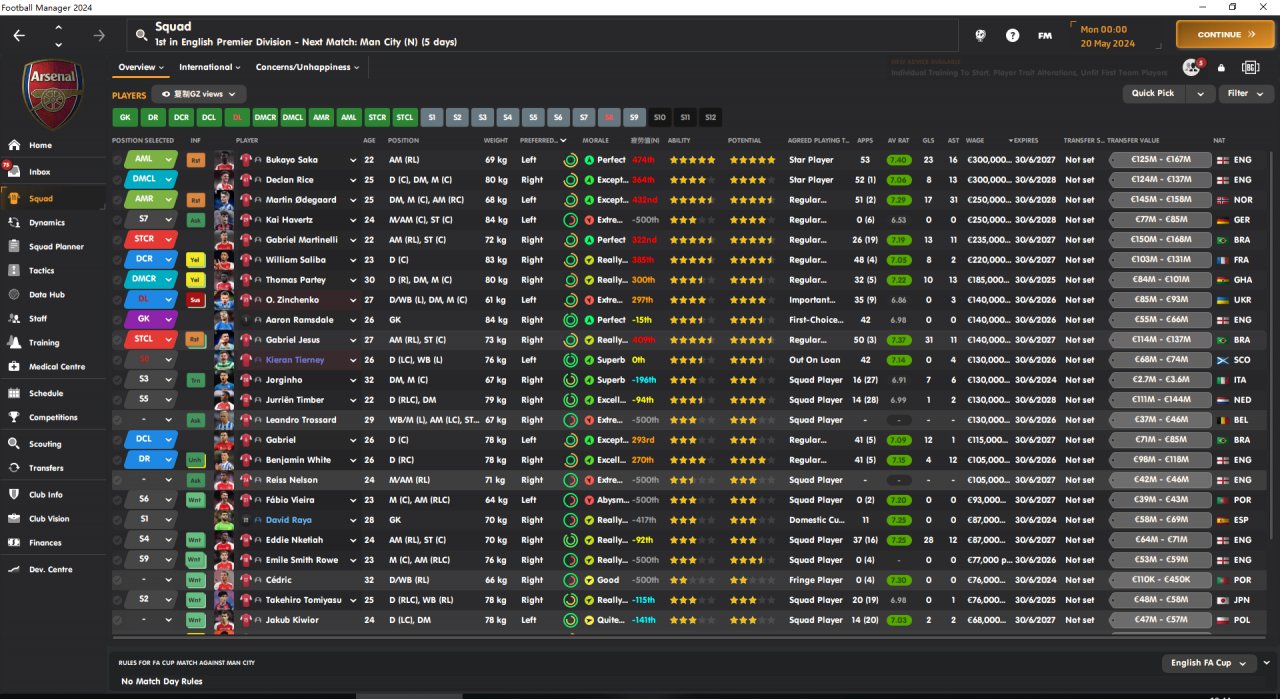The image size is (1280, 699).
Task: Tick the selection circle for Eddie Nketiah
Action: click(118, 540)
